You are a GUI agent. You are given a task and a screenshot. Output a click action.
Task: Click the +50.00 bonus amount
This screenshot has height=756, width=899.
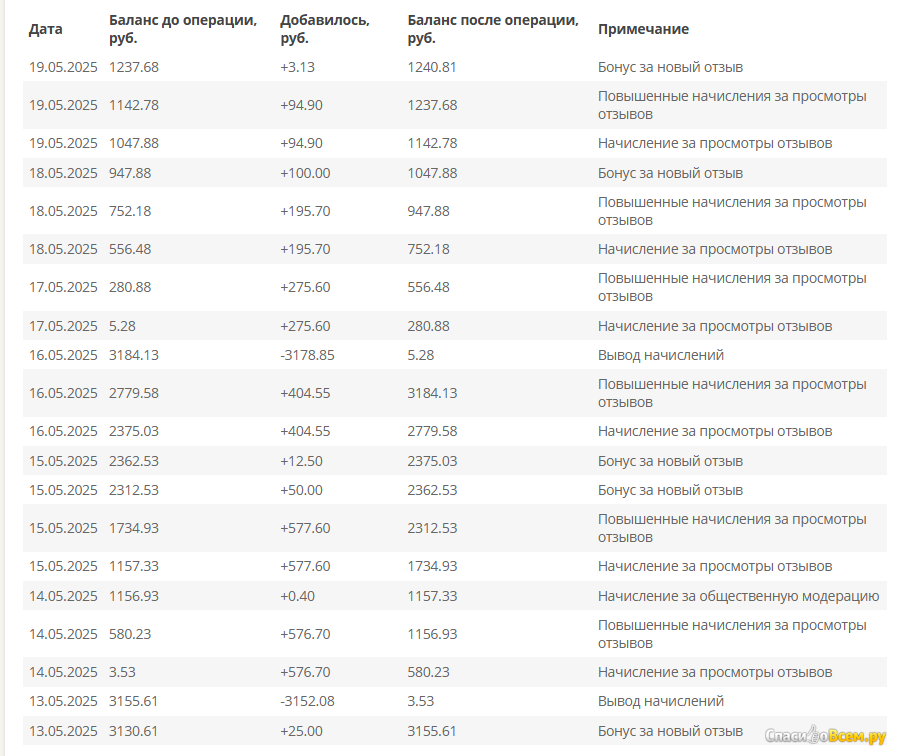302,491
